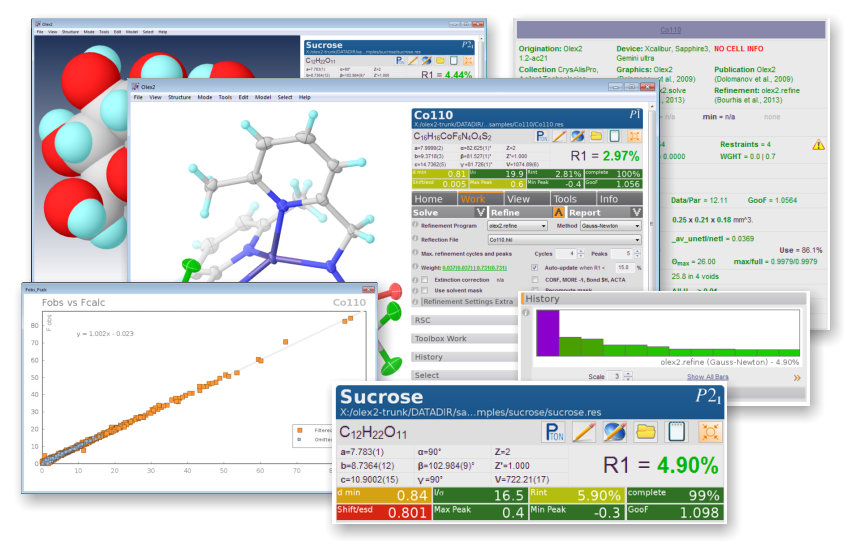Open the Structure menu in the Co110 window

tap(179, 97)
